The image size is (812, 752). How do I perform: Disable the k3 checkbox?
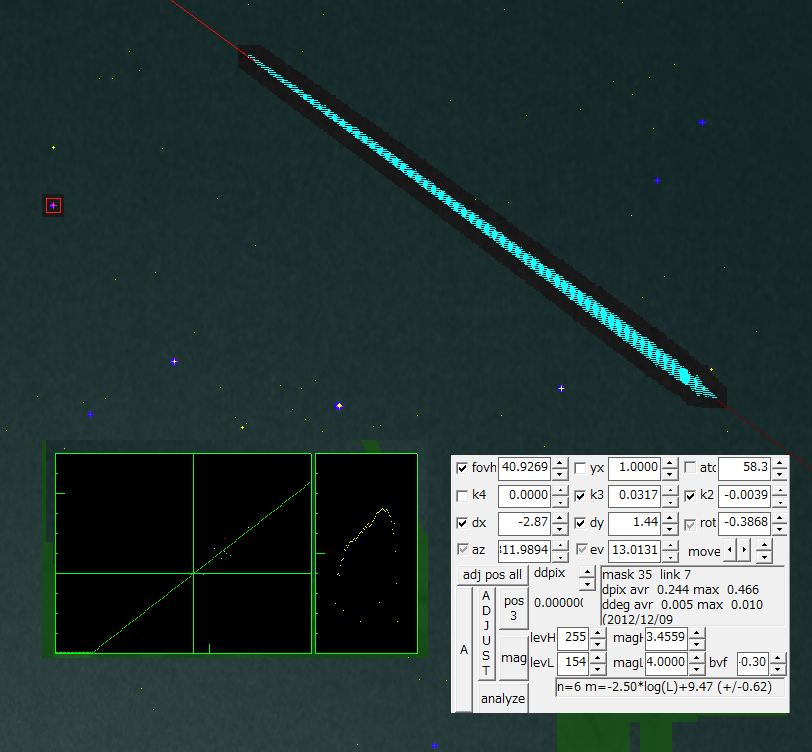[581, 495]
